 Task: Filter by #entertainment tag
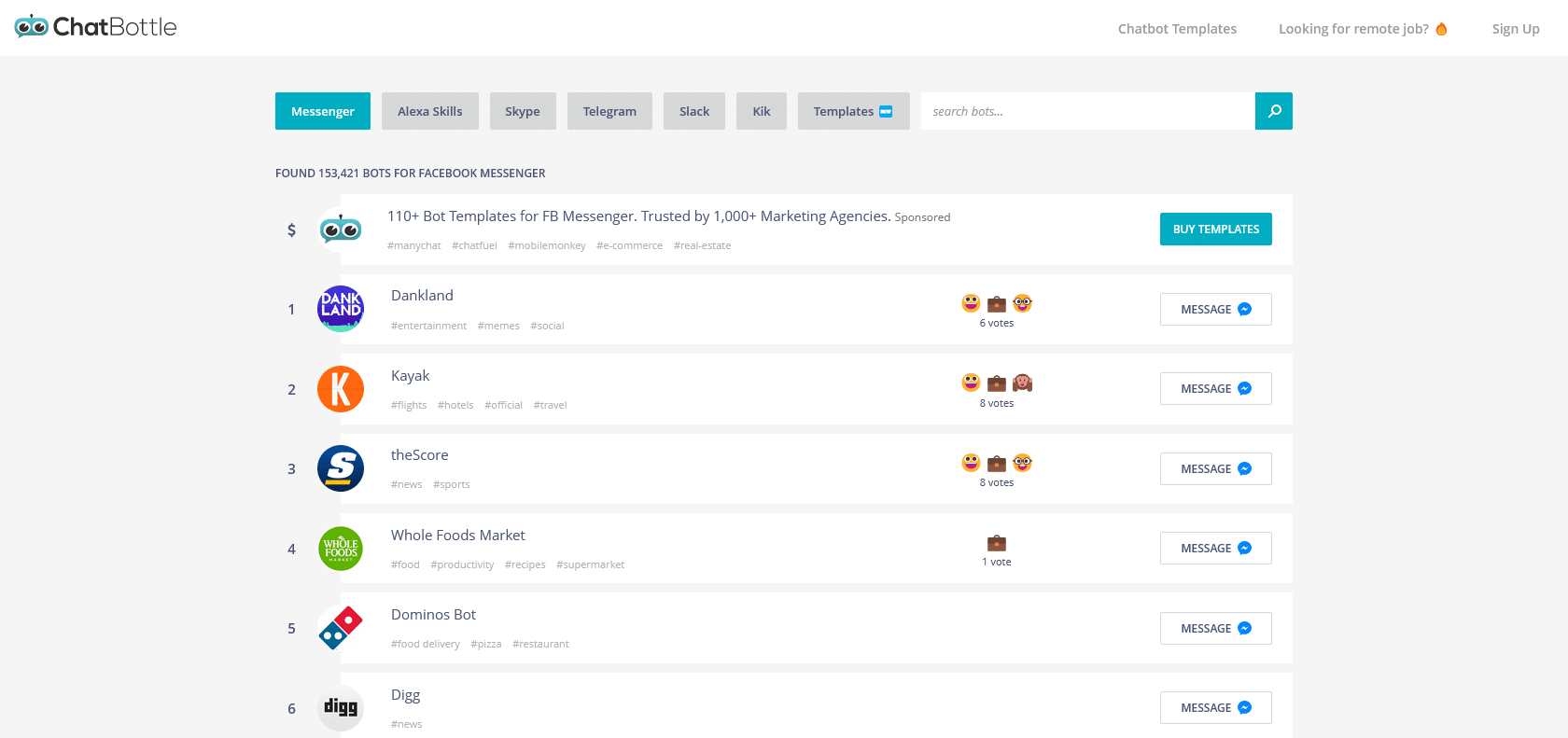coord(428,327)
